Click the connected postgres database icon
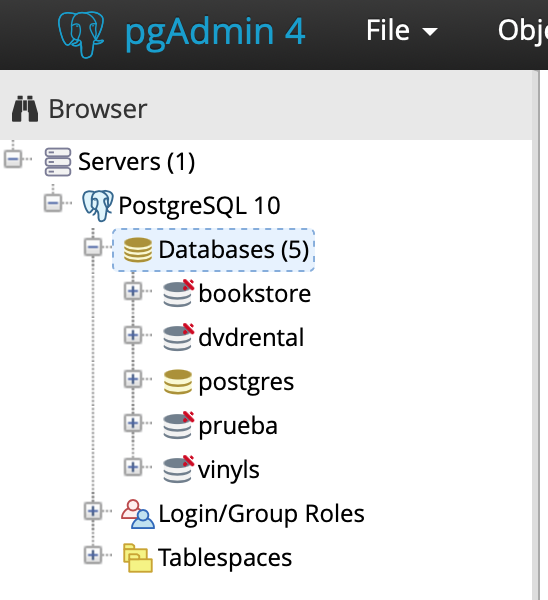 [178, 382]
